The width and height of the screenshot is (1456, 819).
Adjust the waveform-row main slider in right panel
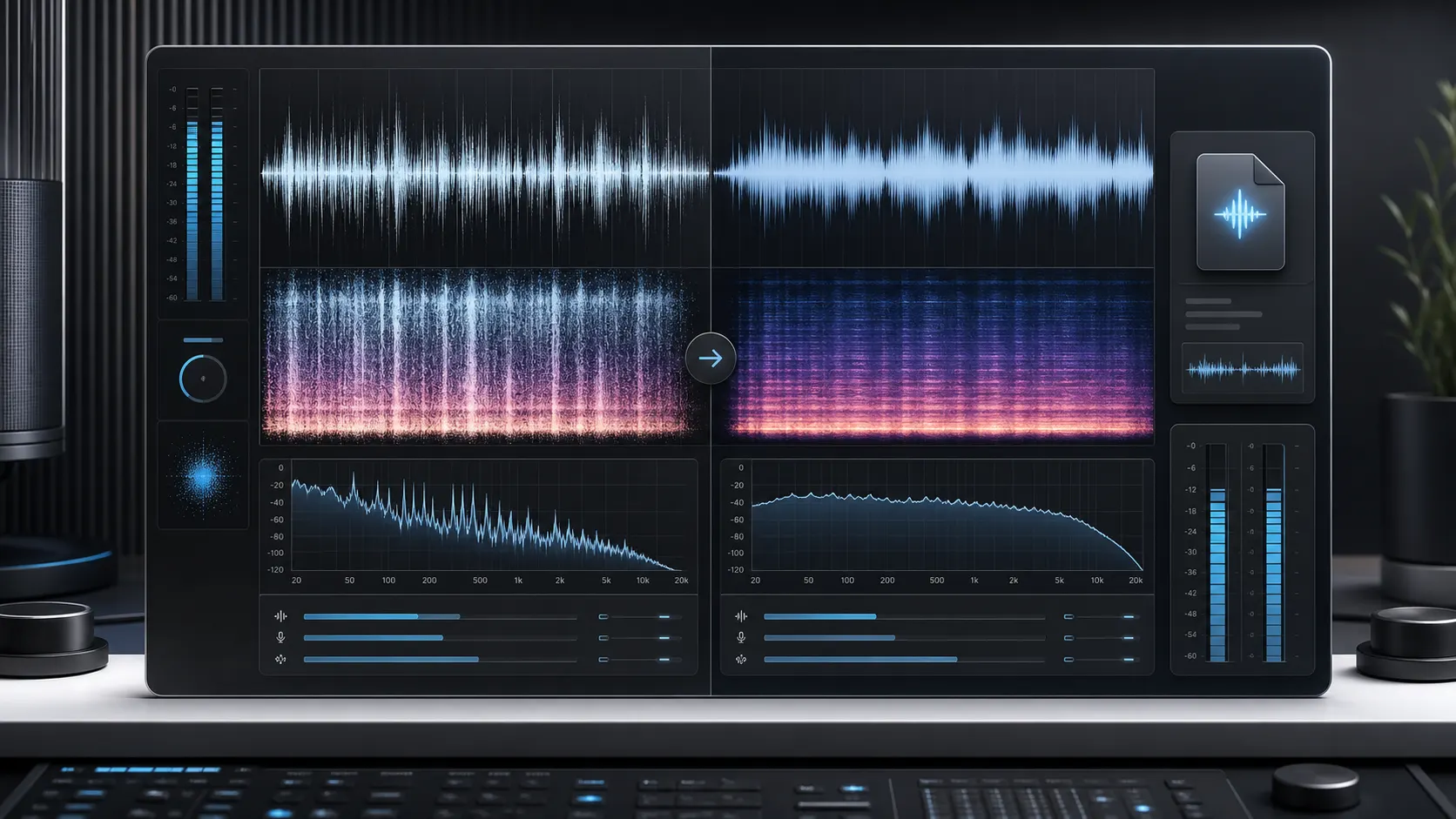[904, 616]
